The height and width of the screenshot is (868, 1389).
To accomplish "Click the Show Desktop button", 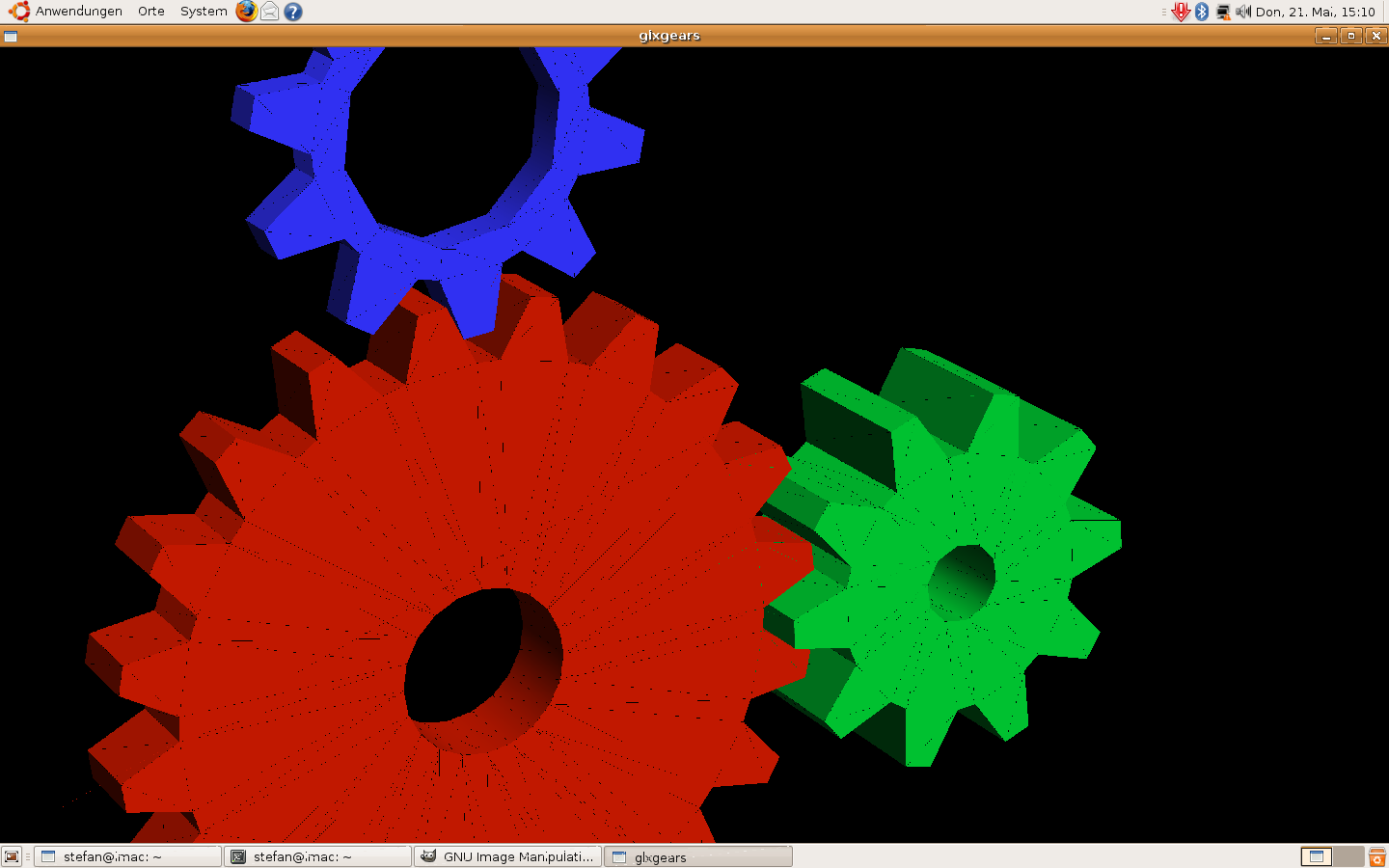I will (12, 856).
